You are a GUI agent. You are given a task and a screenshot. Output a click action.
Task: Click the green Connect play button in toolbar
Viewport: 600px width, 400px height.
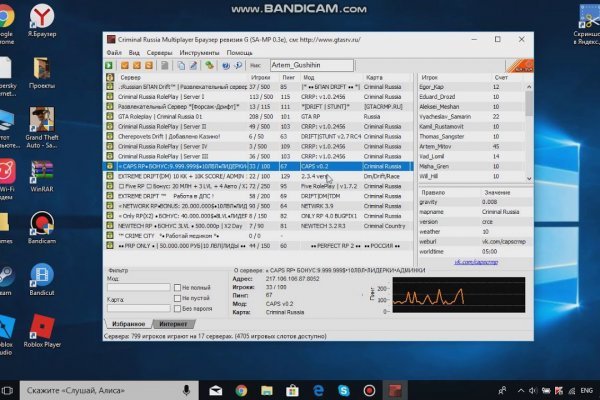click(111, 64)
